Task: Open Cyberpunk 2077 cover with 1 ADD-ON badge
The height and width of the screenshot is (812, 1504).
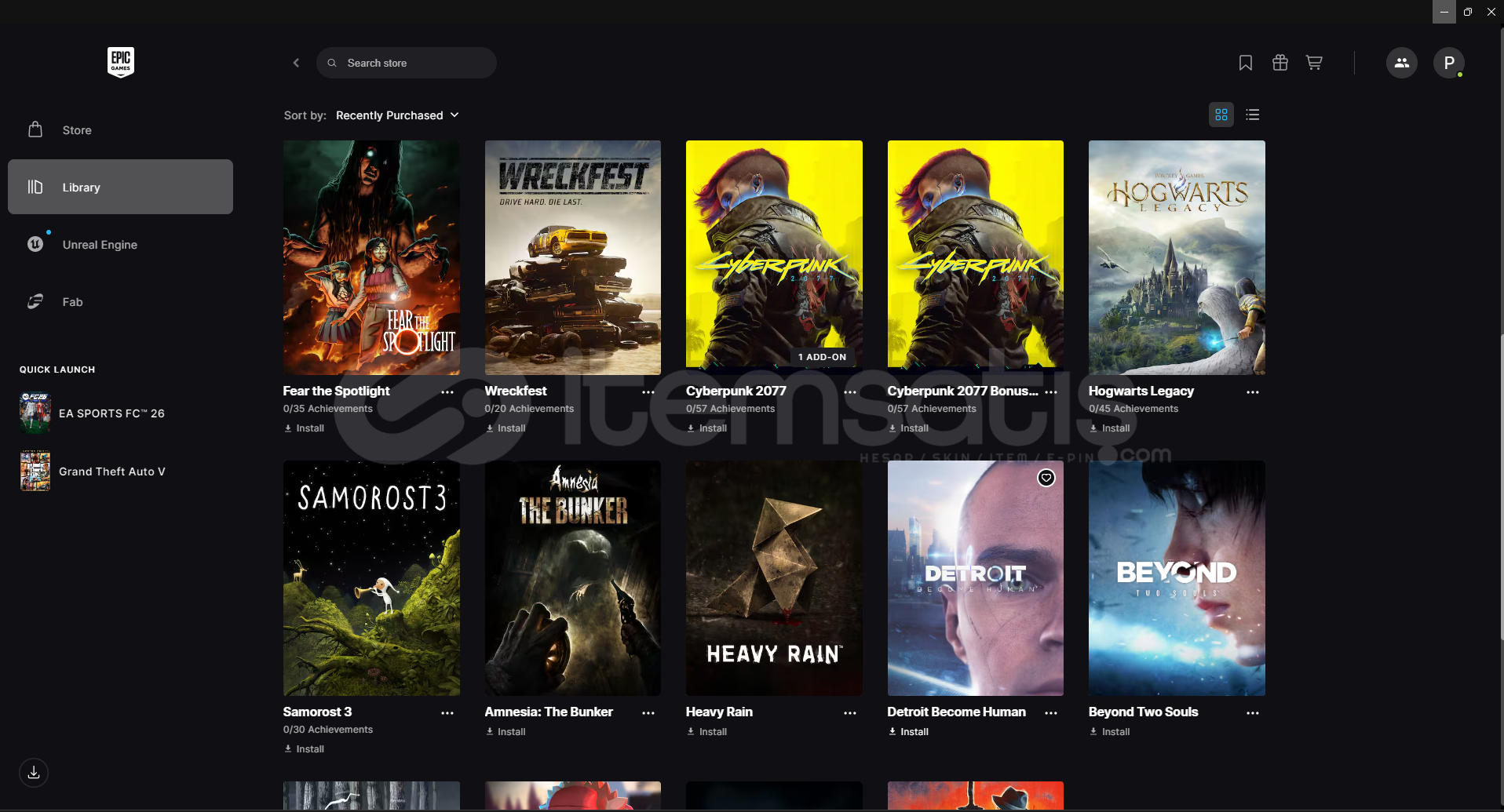Action: click(774, 257)
